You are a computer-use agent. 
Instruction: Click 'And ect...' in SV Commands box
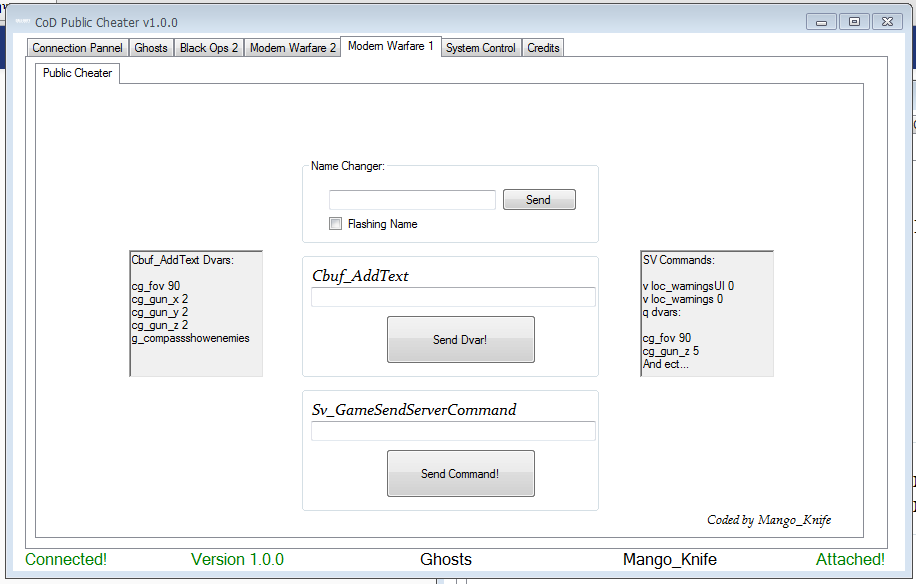(x=665, y=364)
